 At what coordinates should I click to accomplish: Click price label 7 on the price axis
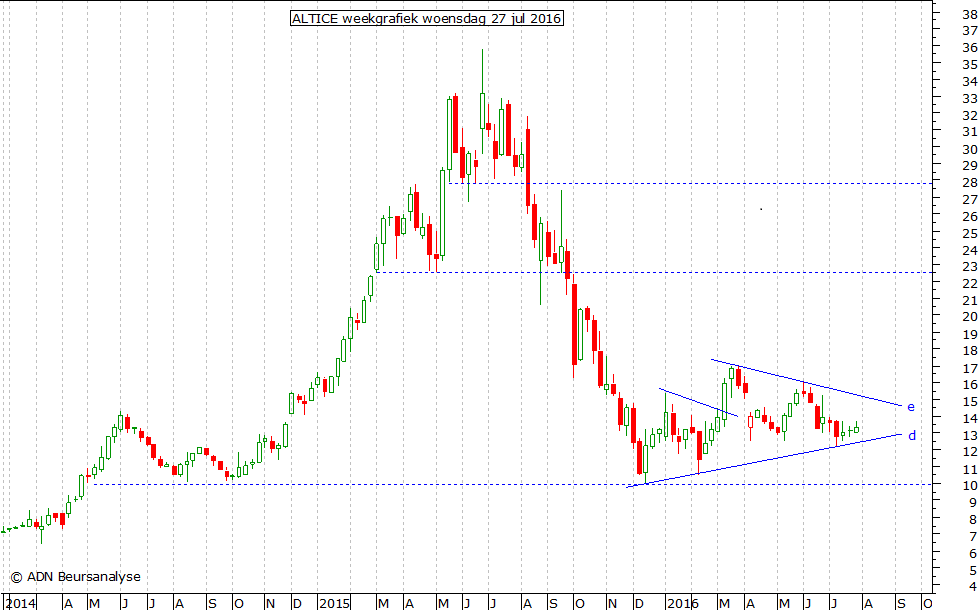[974, 537]
